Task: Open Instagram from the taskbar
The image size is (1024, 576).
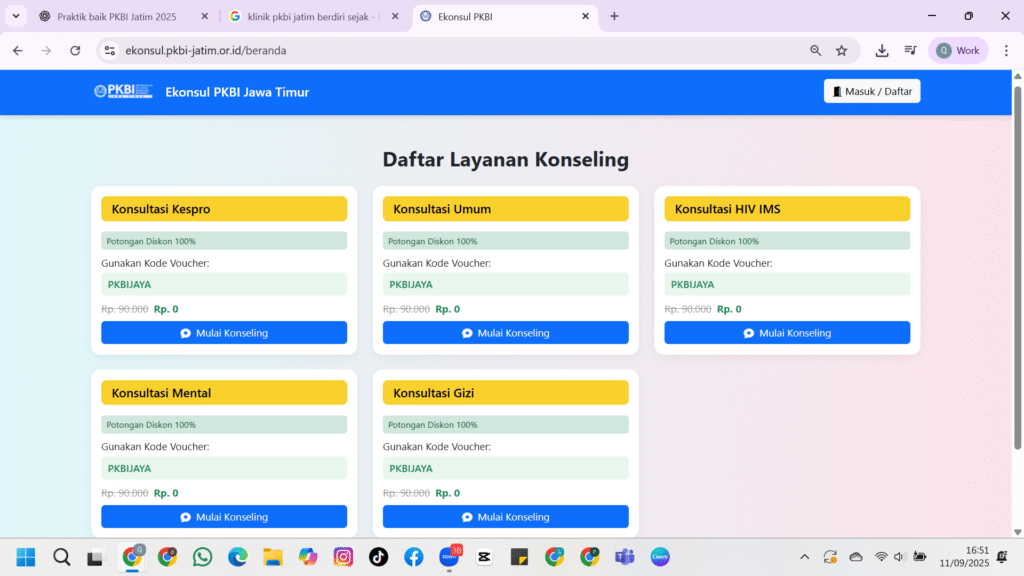Action: pyautogui.click(x=343, y=557)
